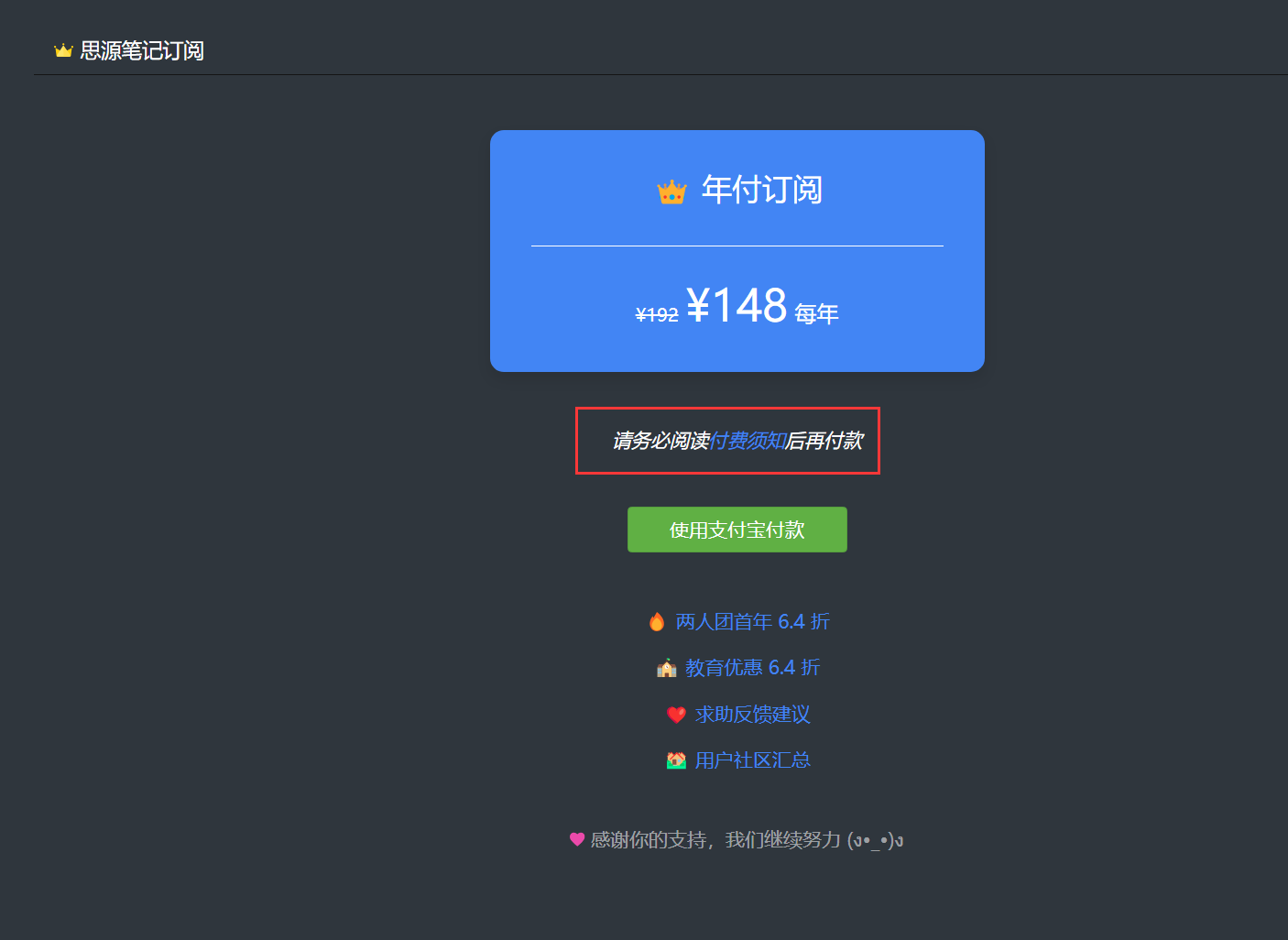Open the 教育优惠 6.4 折 link
This screenshot has width=1288, height=940.
(753, 668)
